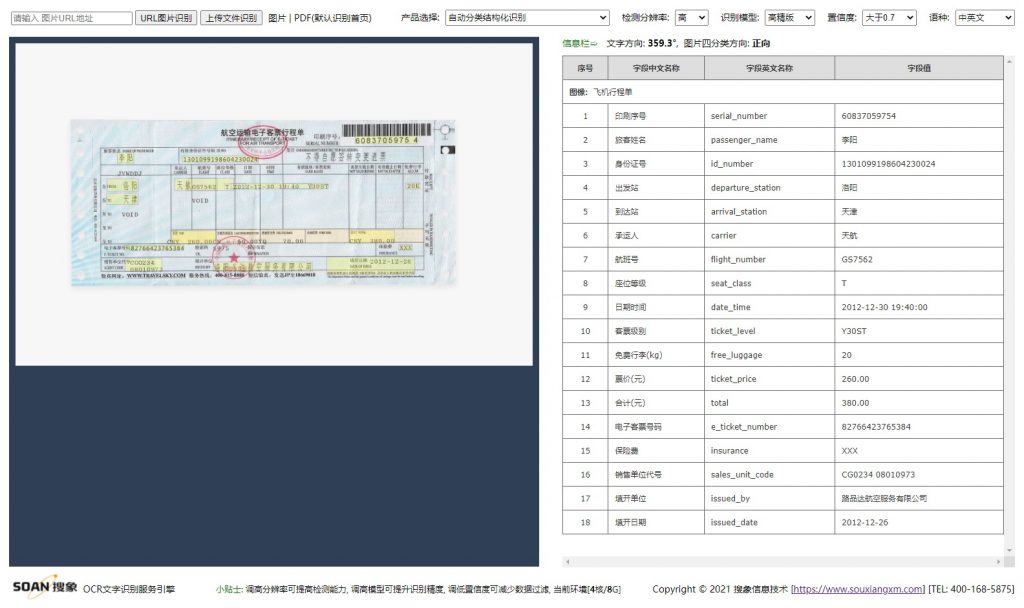Click the 上传文件识别 upload button
Image resolution: width=1024 pixels, height=608 pixels.
coord(231,18)
